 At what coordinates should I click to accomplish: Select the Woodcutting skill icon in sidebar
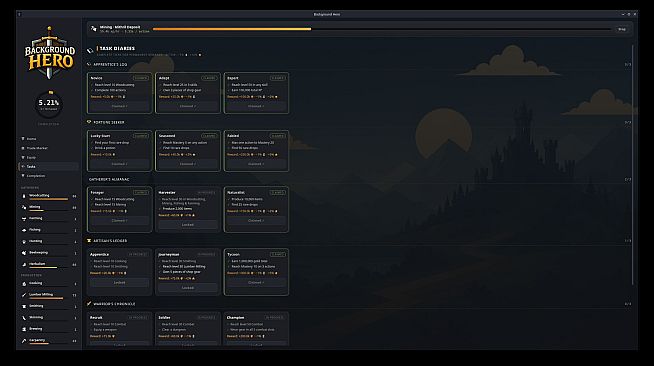tap(24, 196)
